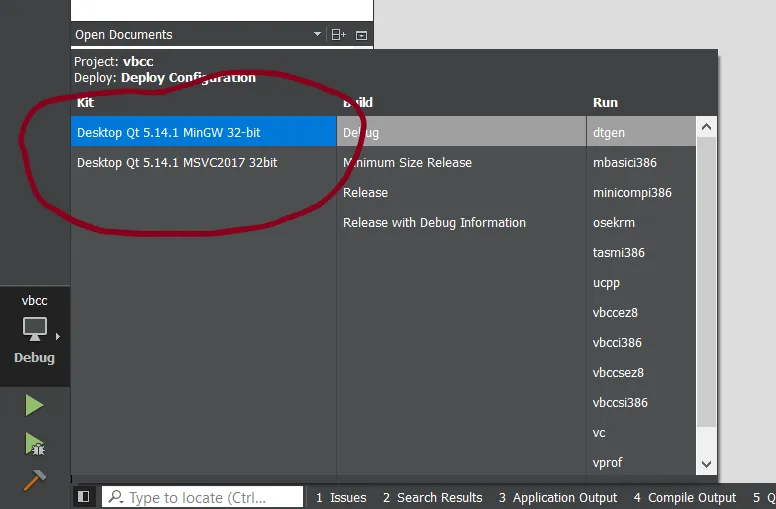Viewport: 776px width, 509px height.
Task: Open the Search Results pane
Action: pos(433,498)
